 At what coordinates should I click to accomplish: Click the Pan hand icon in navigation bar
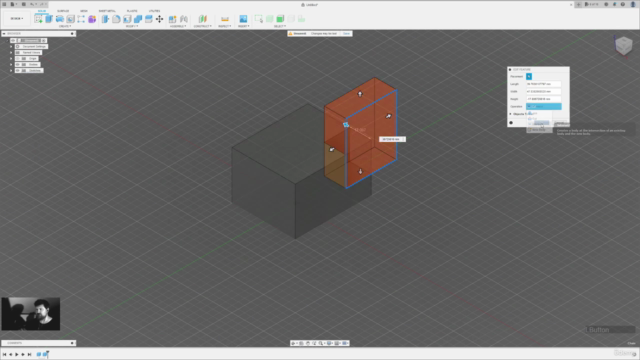point(308,343)
